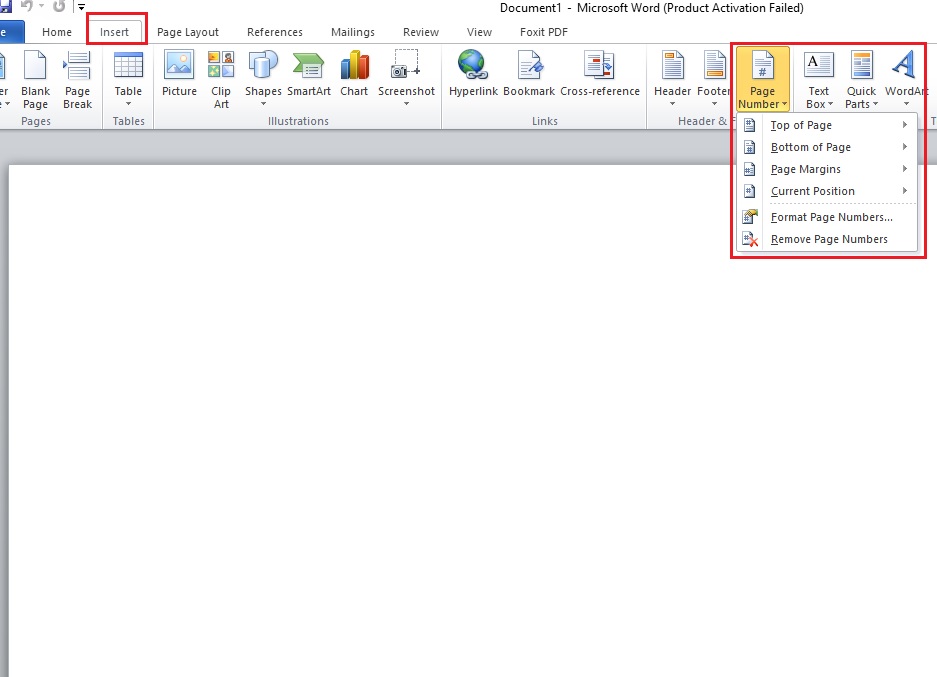Open the Shapes dropdown arrow

click(x=263, y=104)
